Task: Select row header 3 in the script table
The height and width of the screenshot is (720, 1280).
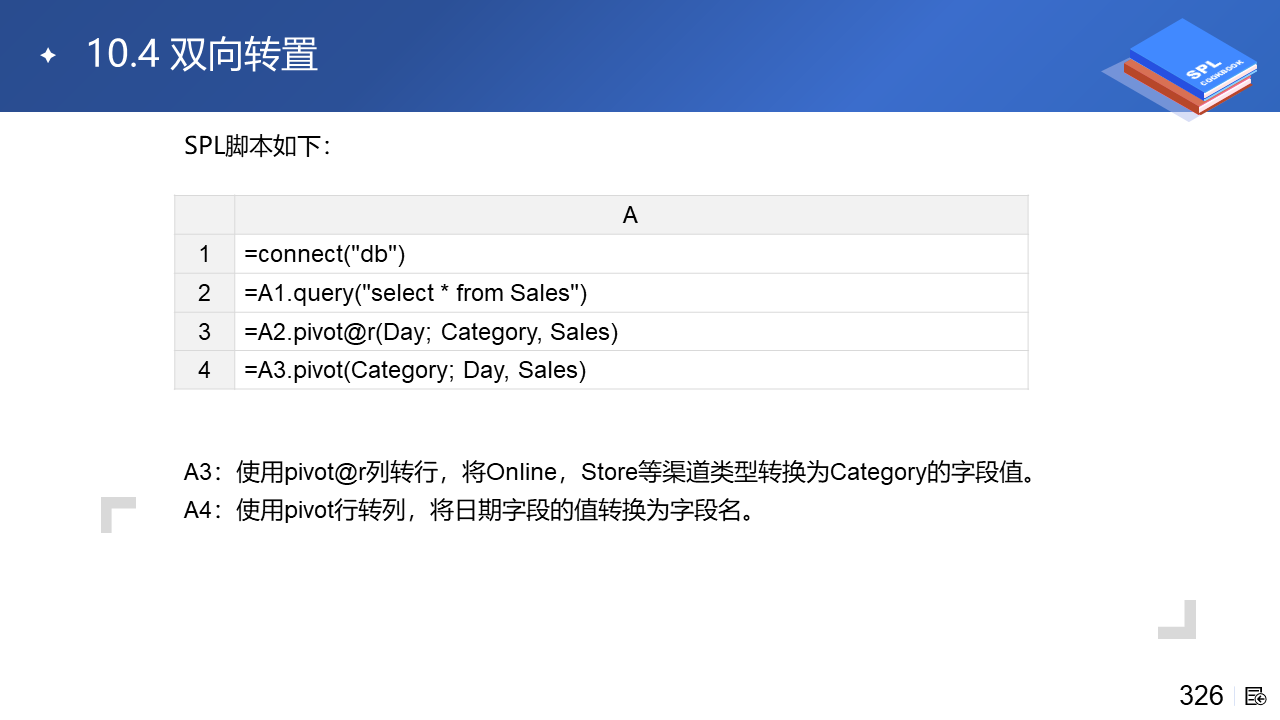Action: click(204, 331)
